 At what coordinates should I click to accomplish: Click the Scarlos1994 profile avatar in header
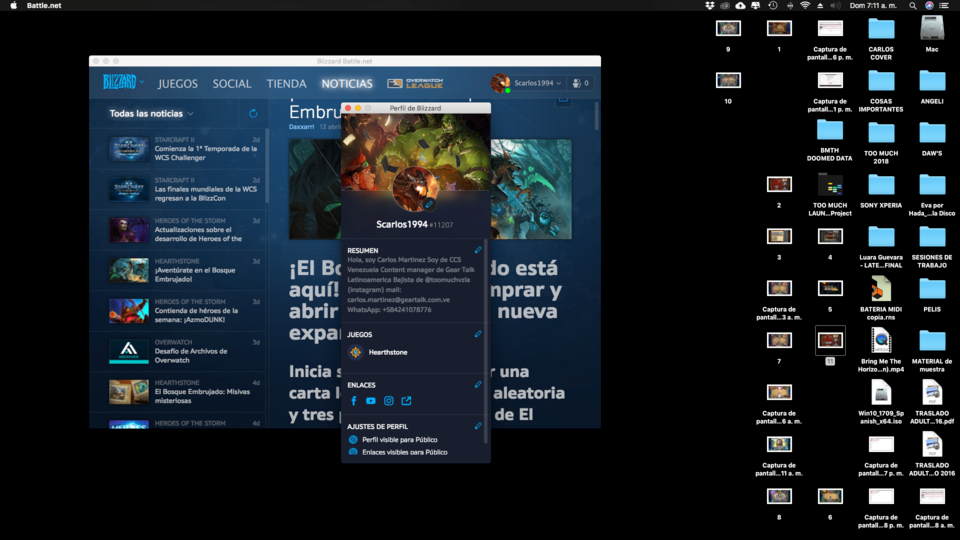pos(500,83)
